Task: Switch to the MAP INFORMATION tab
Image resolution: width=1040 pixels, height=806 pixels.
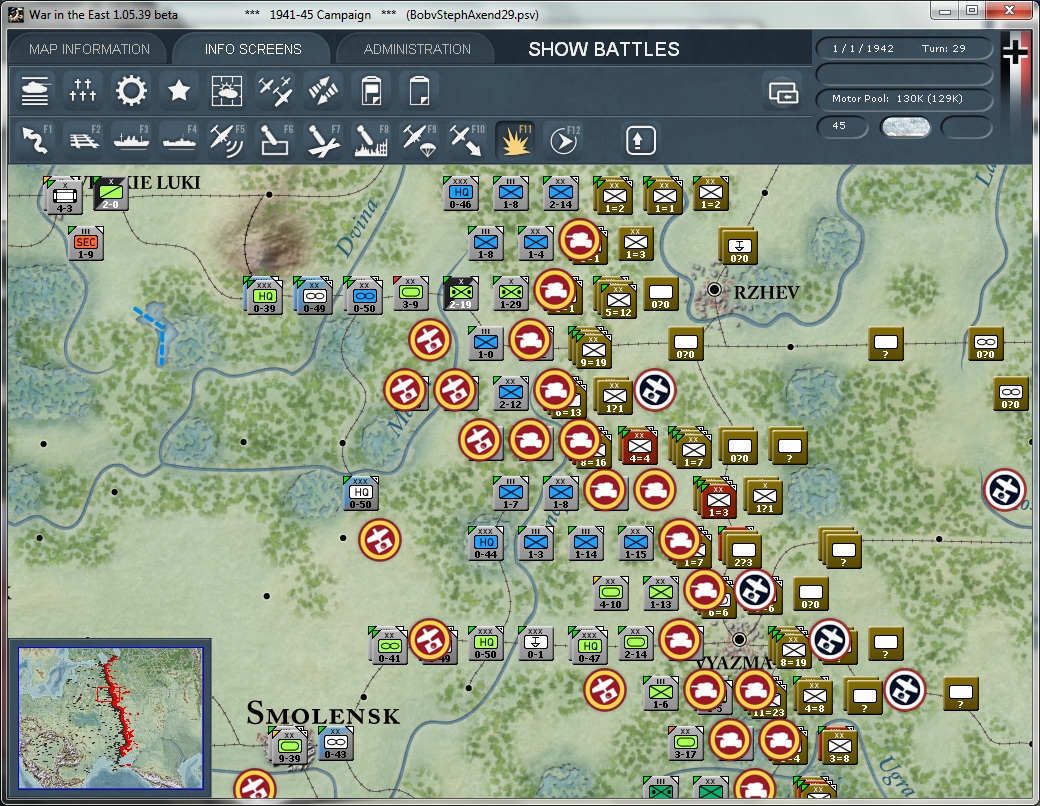Action: click(90, 49)
